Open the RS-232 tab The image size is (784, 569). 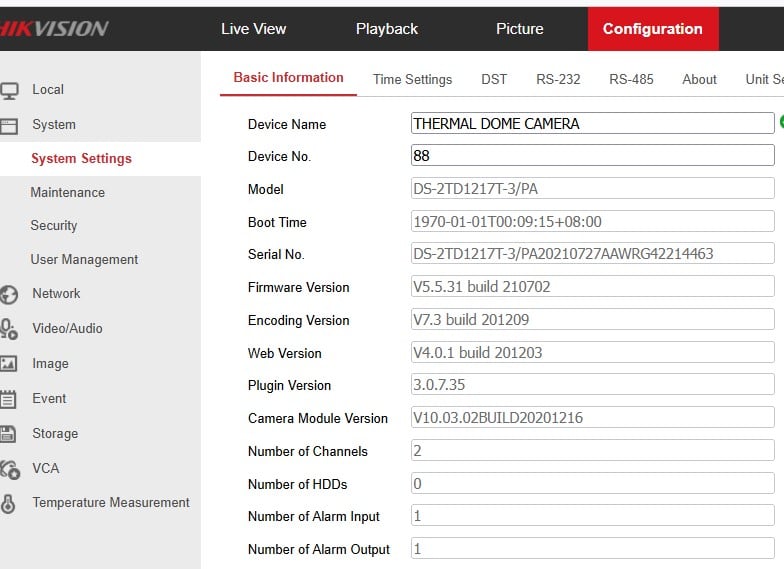pos(558,80)
